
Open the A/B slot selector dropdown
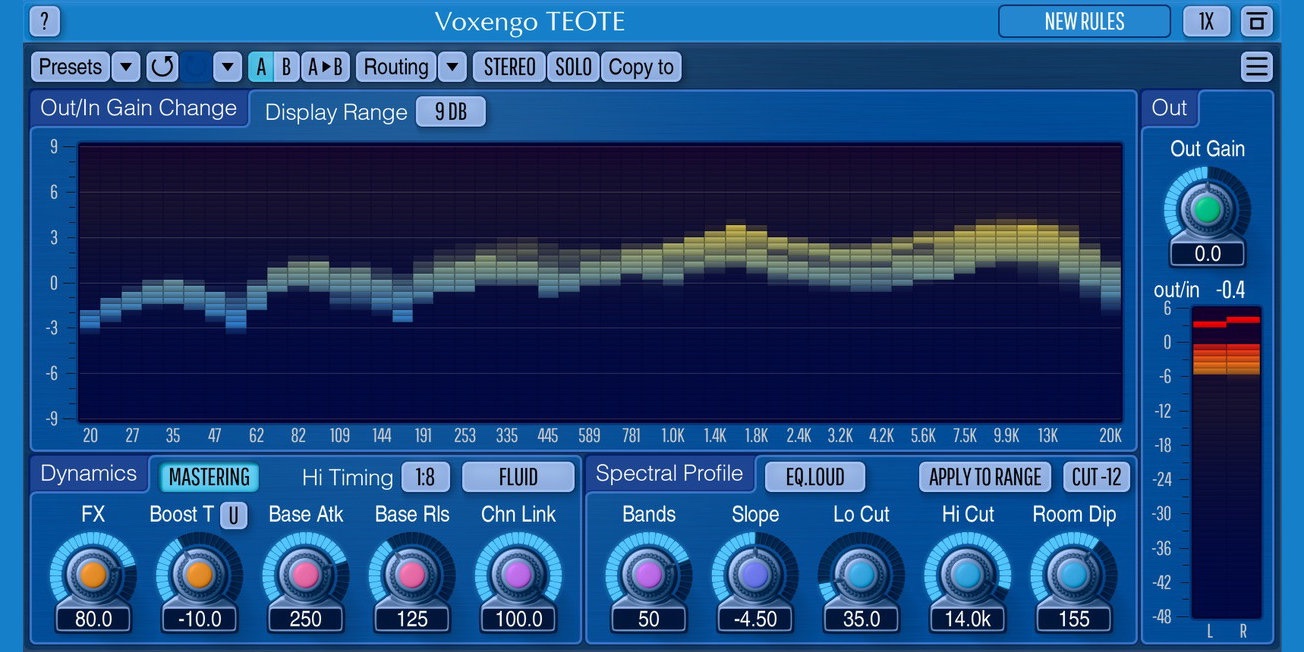[x=227, y=66]
